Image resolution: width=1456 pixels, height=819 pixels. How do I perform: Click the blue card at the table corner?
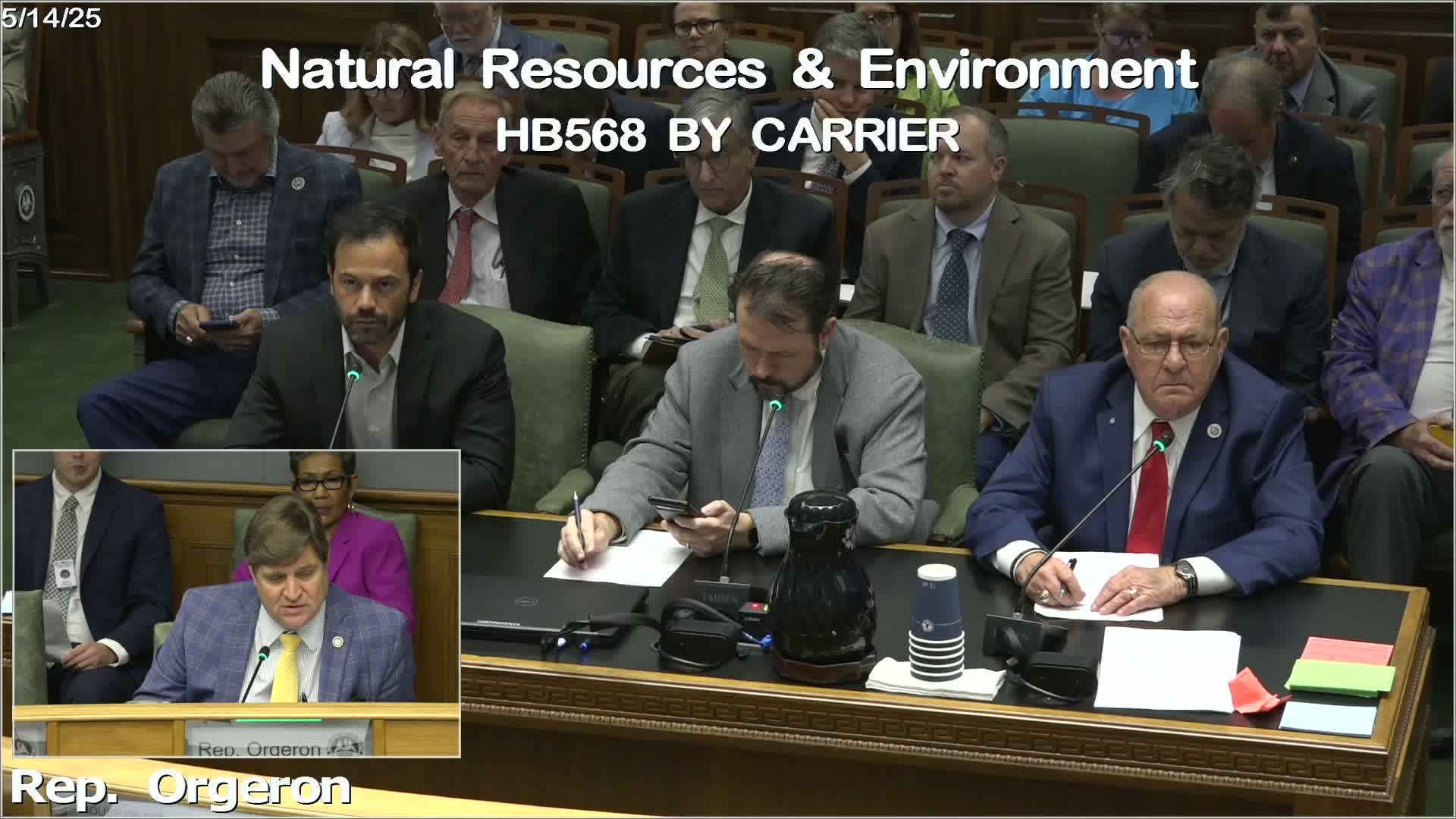1327,719
